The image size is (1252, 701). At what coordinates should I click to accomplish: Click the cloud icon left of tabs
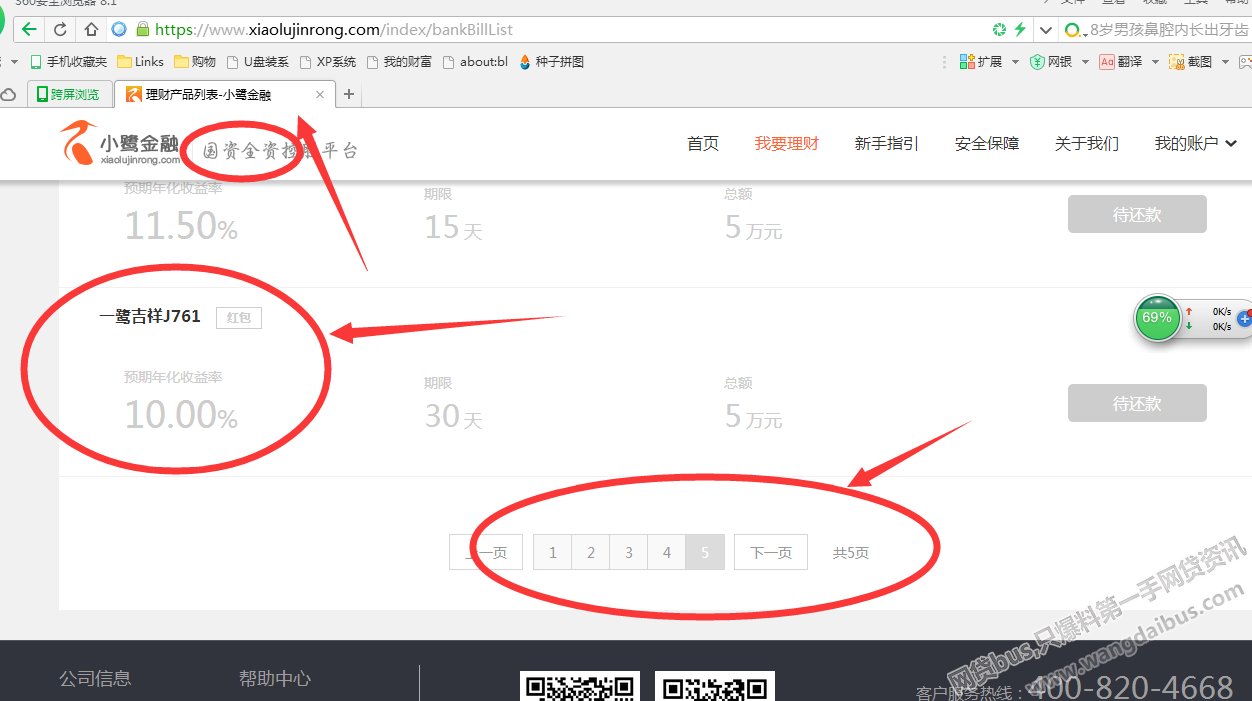[9, 95]
